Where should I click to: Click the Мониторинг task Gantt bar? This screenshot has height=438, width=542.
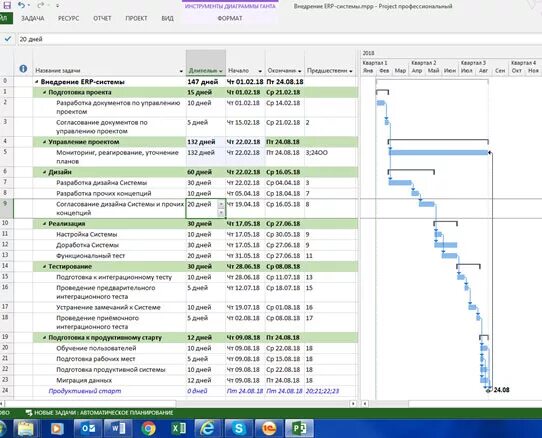(439, 152)
